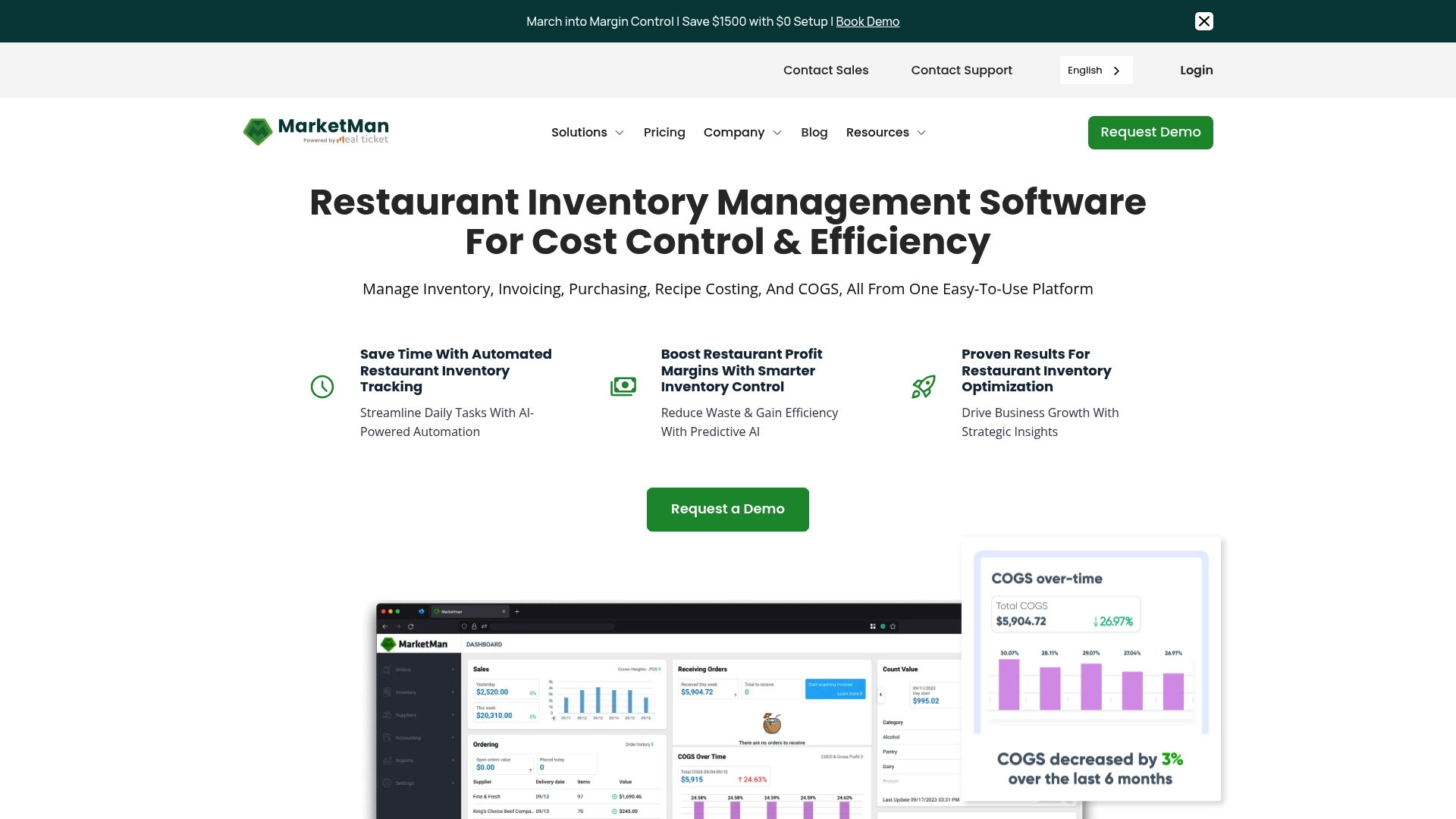Click Contact Sales at the top
The width and height of the screenshot is (1456, 819).
[826, 70]
